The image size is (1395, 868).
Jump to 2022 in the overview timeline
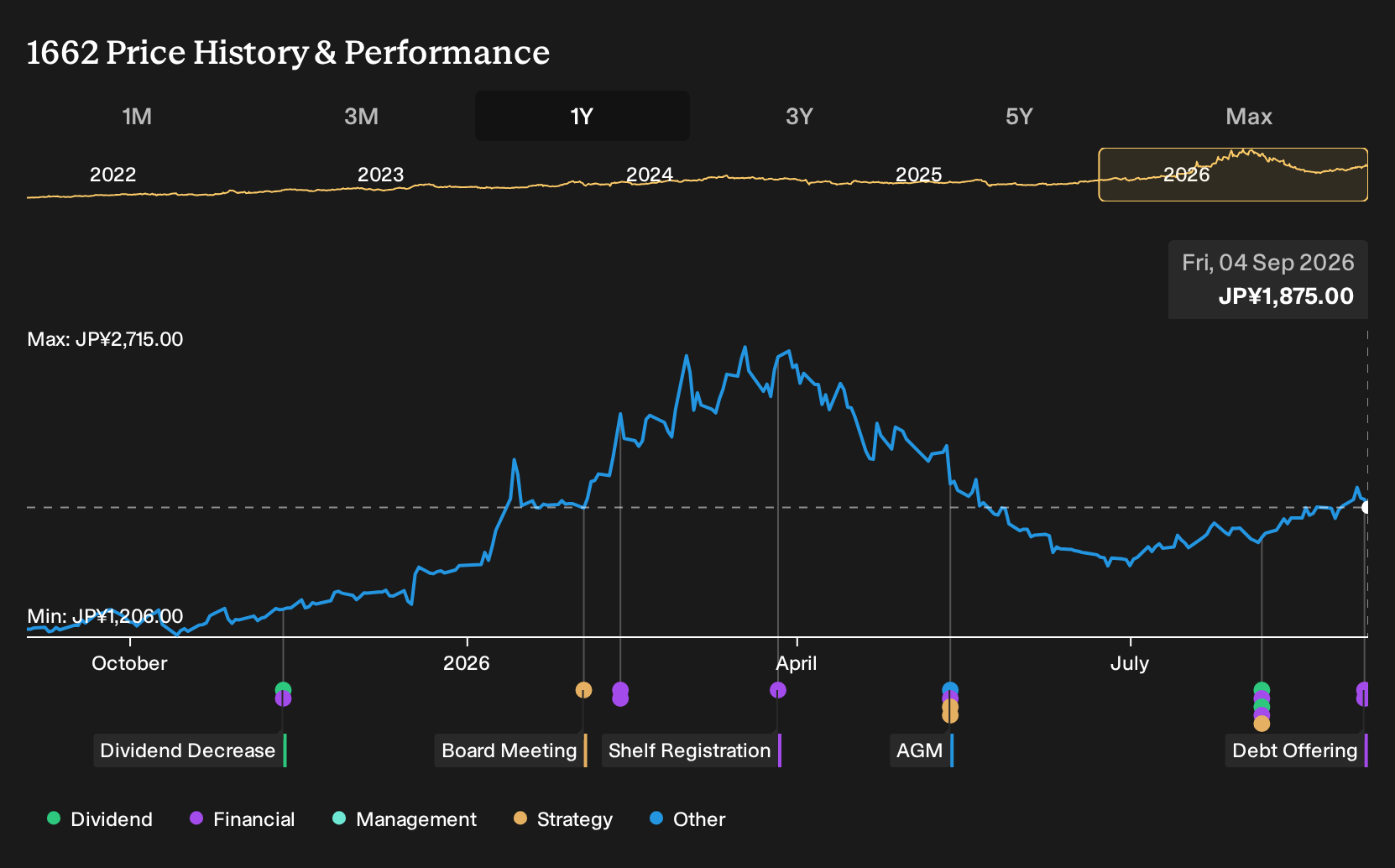click(x=112, y=175)
